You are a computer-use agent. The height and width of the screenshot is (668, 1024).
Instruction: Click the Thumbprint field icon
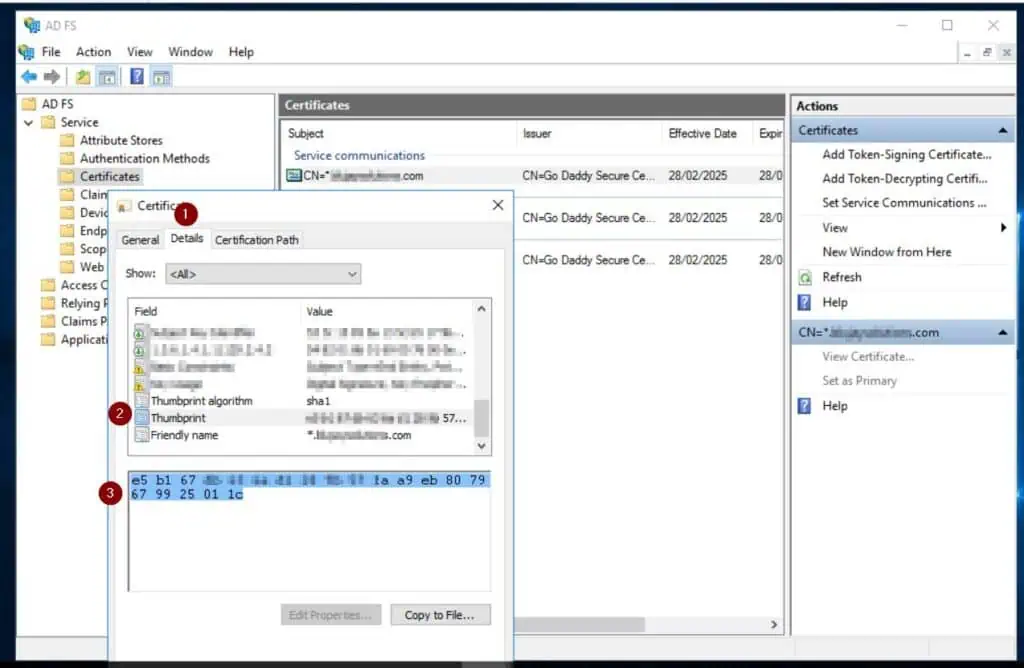(141, 418)
